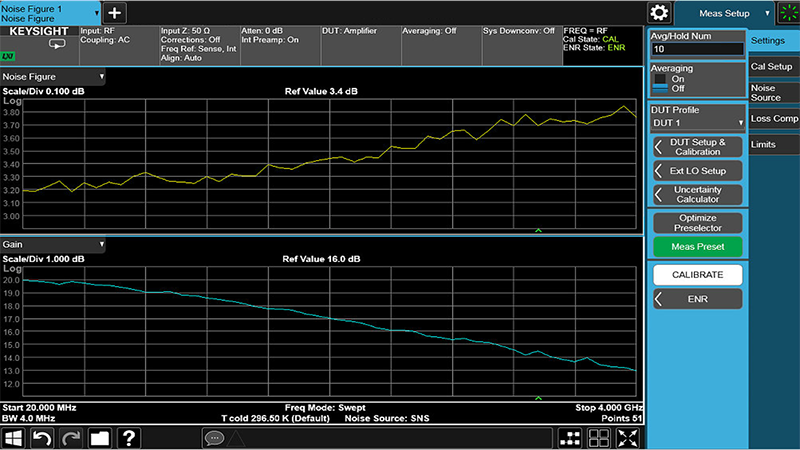The width and height of the screenshot is (800, 450).
Task: Click the CALIBRATE button
Action: point(697,274)
